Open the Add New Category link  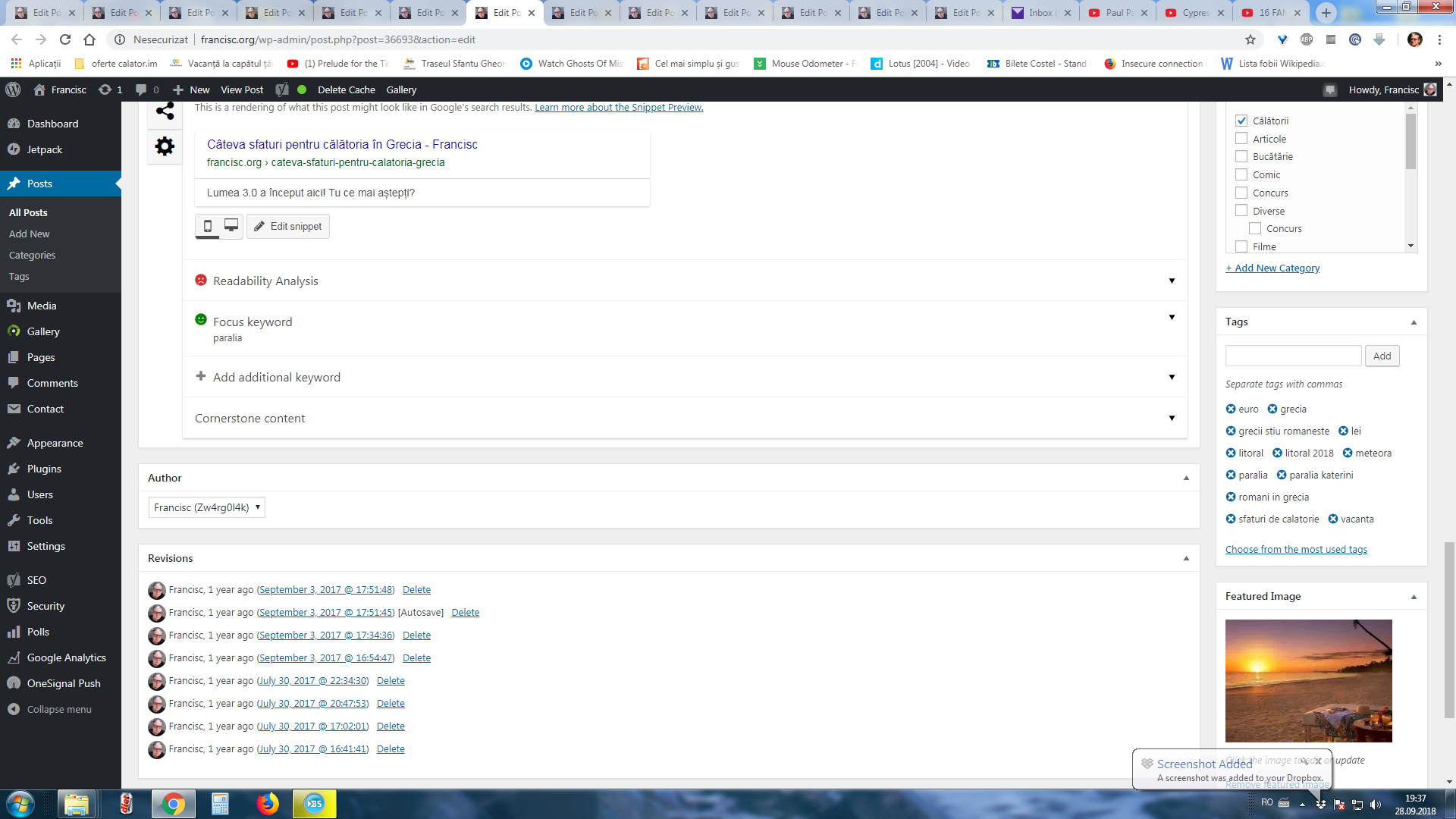pyautogui.click(x=1272, y=268)
